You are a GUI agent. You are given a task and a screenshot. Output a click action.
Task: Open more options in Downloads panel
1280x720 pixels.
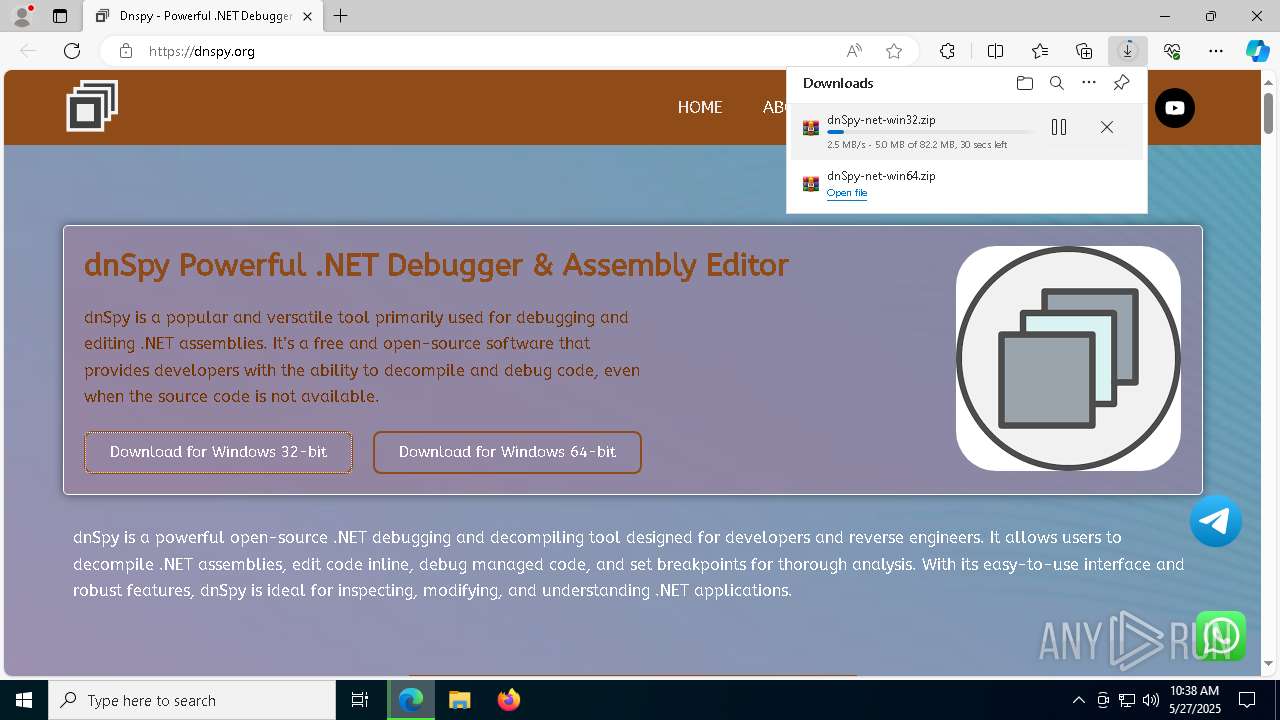(x=1089, y=83)
